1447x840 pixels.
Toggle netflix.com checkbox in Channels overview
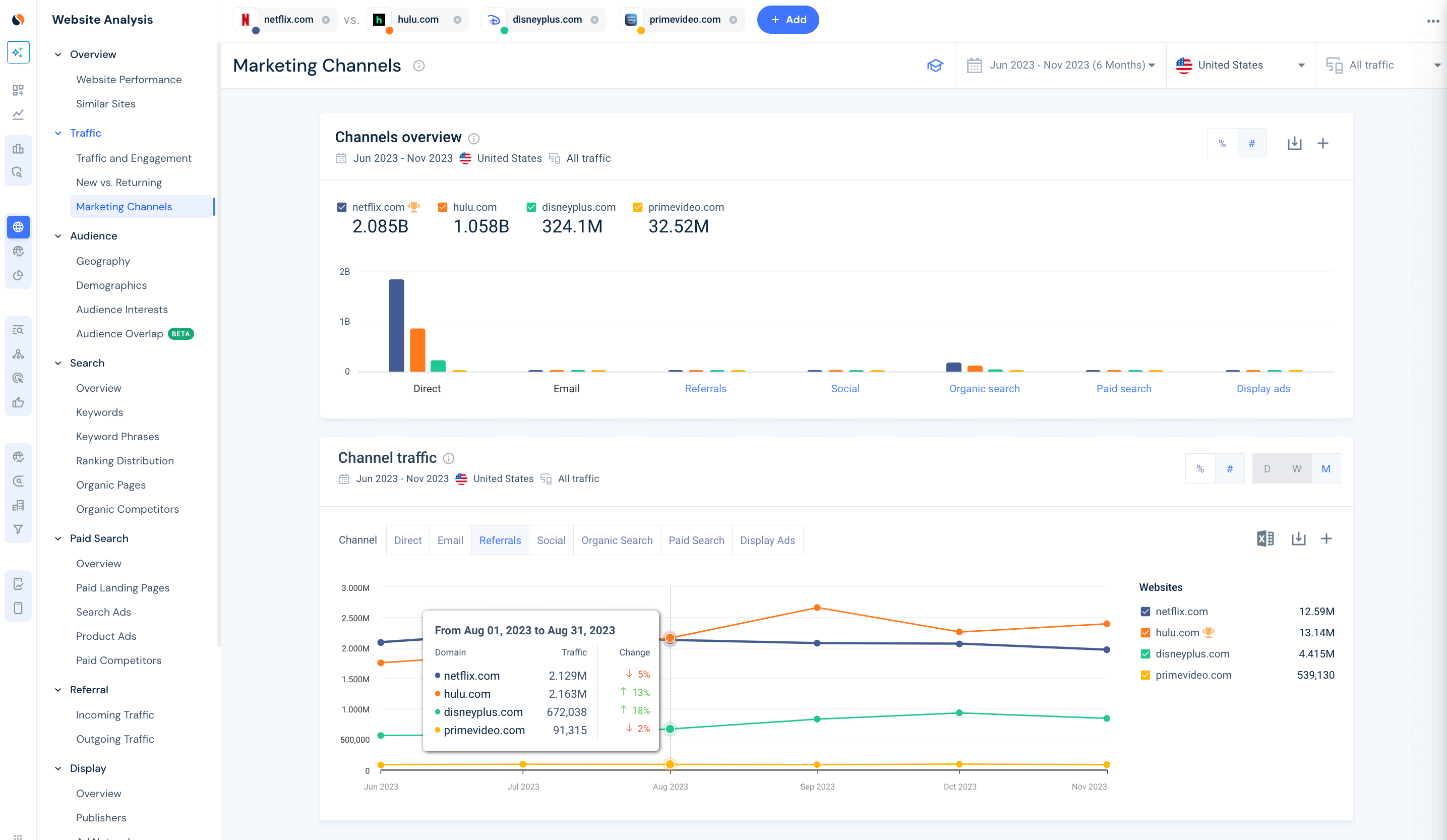pos(342,207)
